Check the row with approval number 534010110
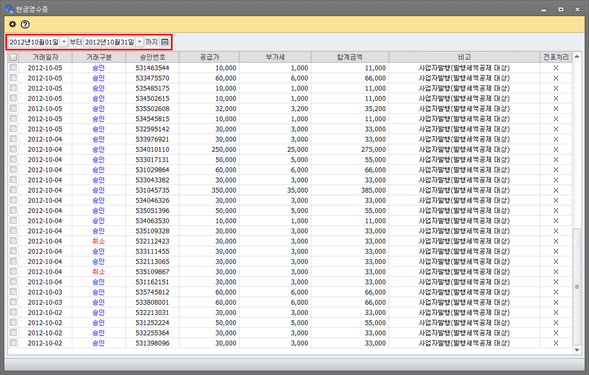This screenshot has height=375, width=589. [x=13, y=149]
